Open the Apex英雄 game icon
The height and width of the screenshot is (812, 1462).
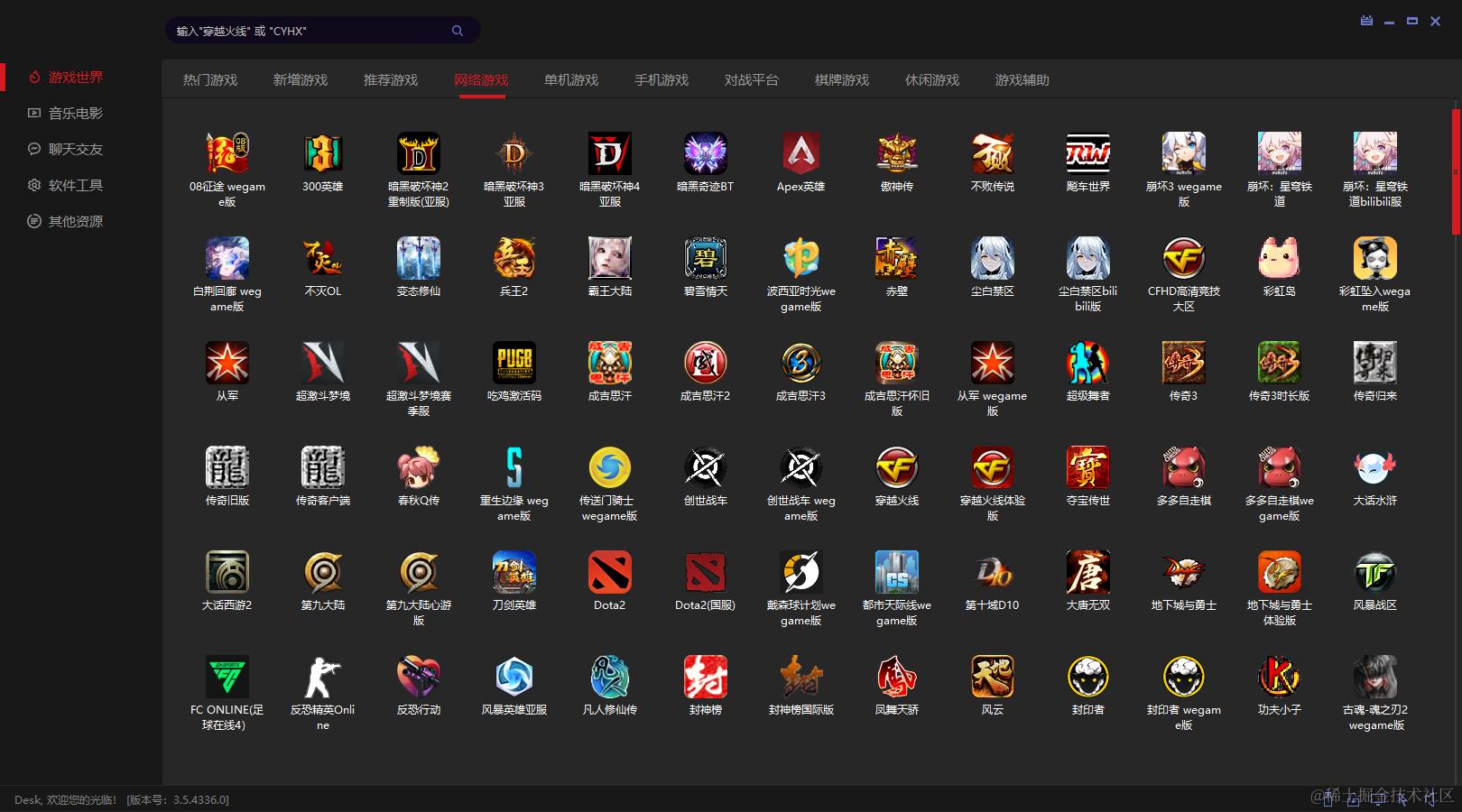point(800,153)
